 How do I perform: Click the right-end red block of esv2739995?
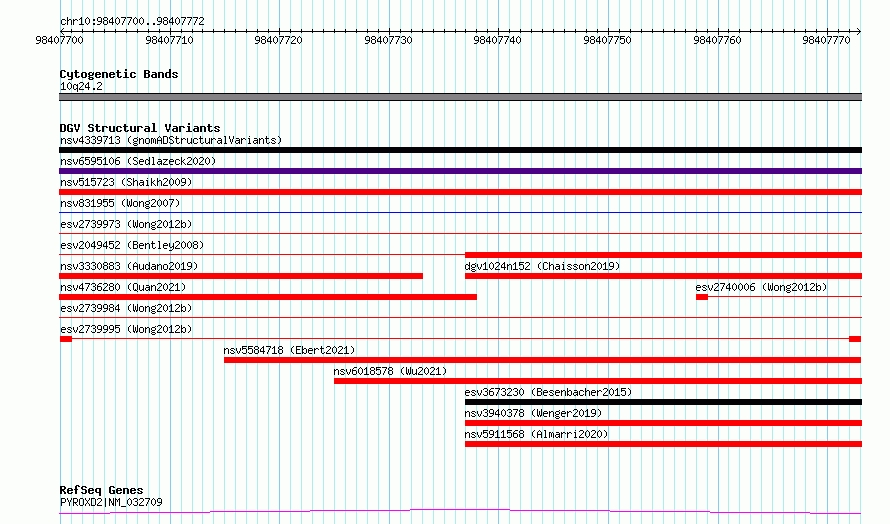coord(855,339)
